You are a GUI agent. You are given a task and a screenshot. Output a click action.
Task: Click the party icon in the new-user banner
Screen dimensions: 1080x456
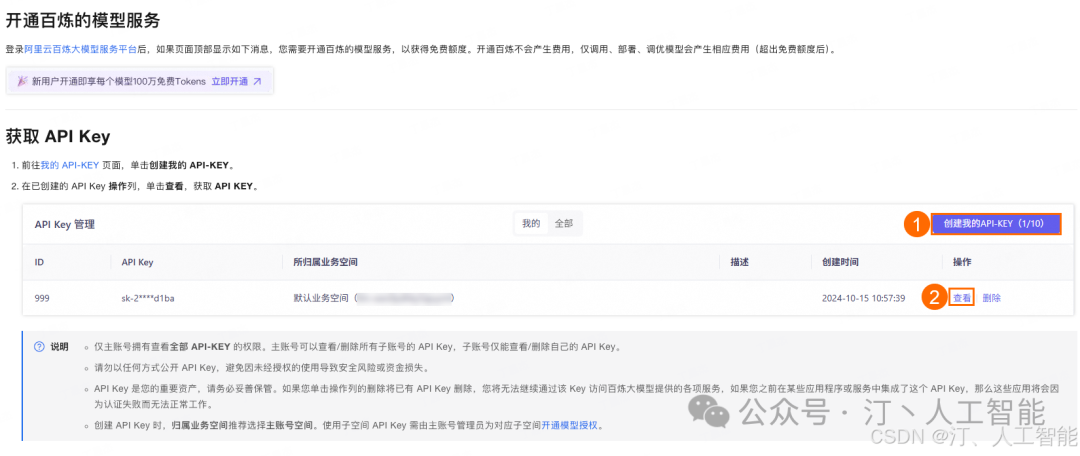click(22, 81)
